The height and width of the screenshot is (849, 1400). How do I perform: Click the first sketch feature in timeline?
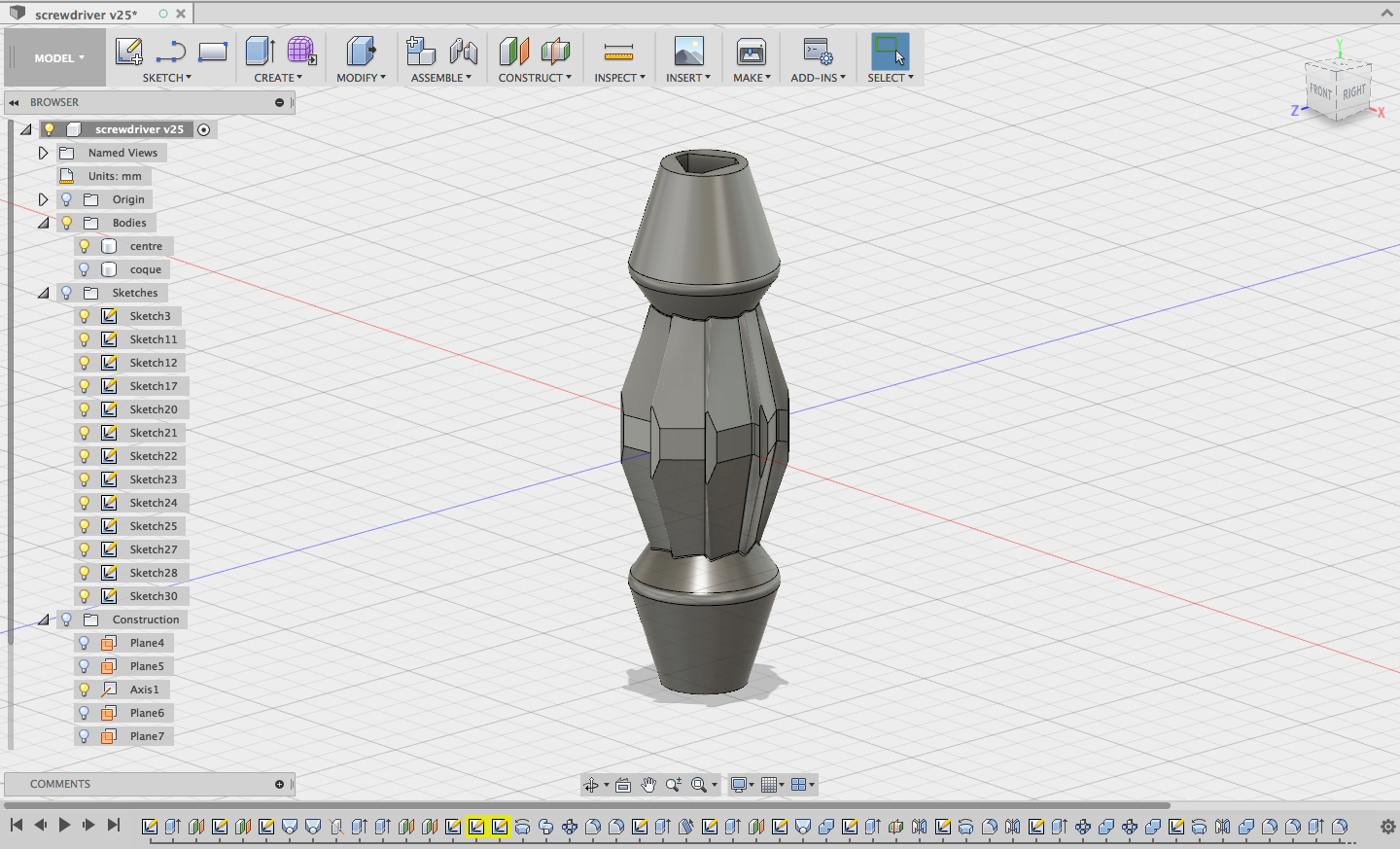150,827
